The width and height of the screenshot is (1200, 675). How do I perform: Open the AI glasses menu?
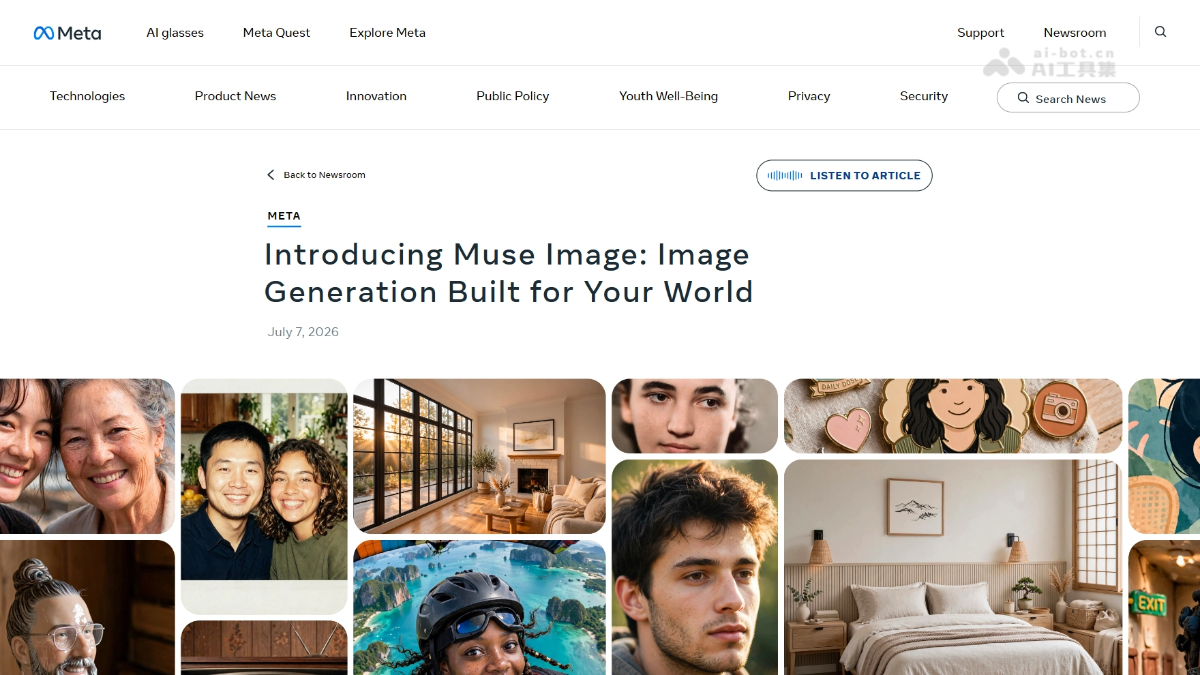coord(175,33)
